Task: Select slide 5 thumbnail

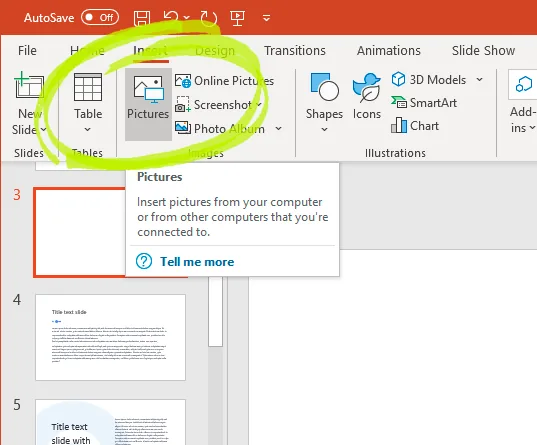Action: [x=110, y=422]
